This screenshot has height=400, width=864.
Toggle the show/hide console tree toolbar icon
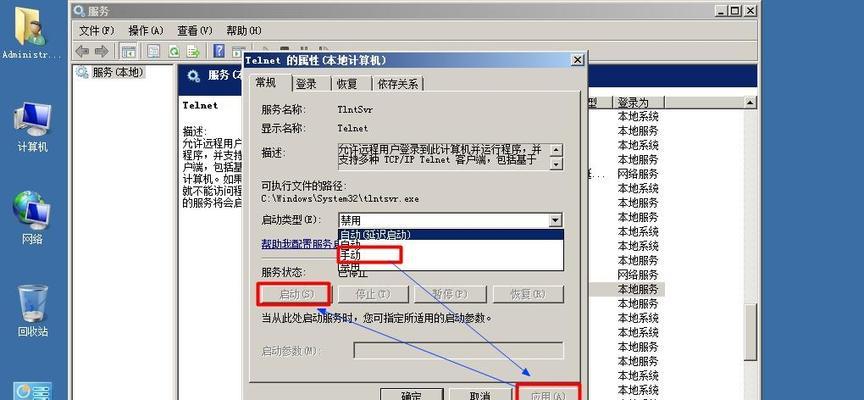128,51
